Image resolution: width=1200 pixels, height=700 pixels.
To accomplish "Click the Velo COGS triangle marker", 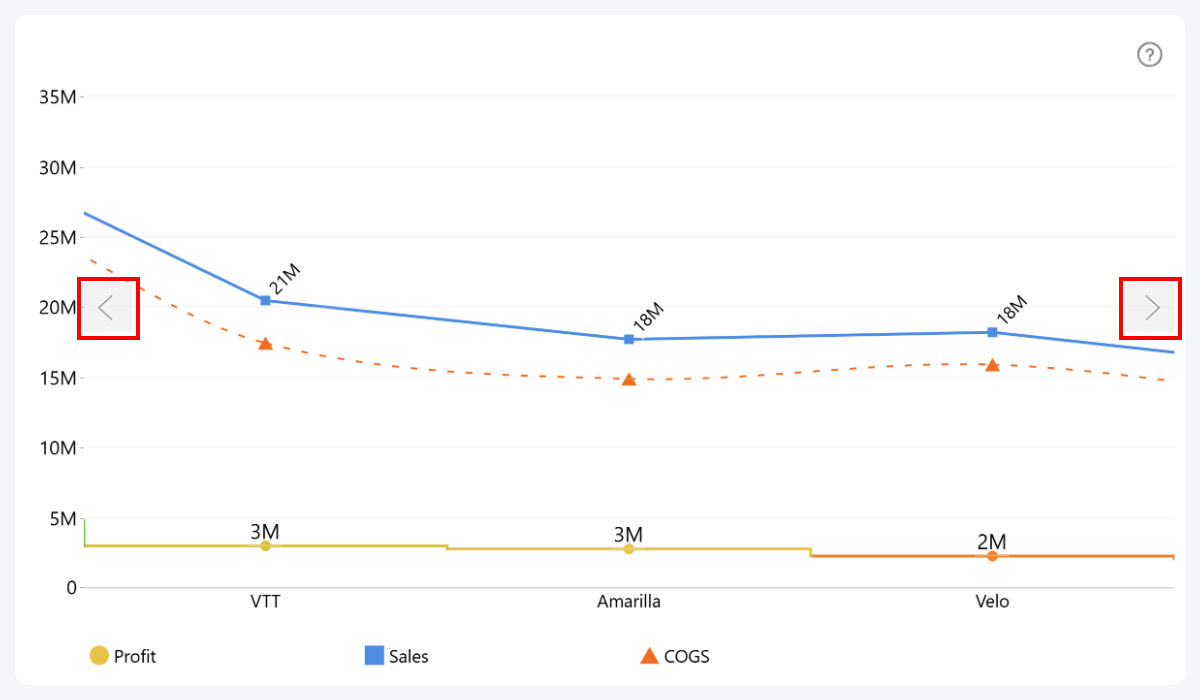I will pyautogui.click(x=992, y=366).
